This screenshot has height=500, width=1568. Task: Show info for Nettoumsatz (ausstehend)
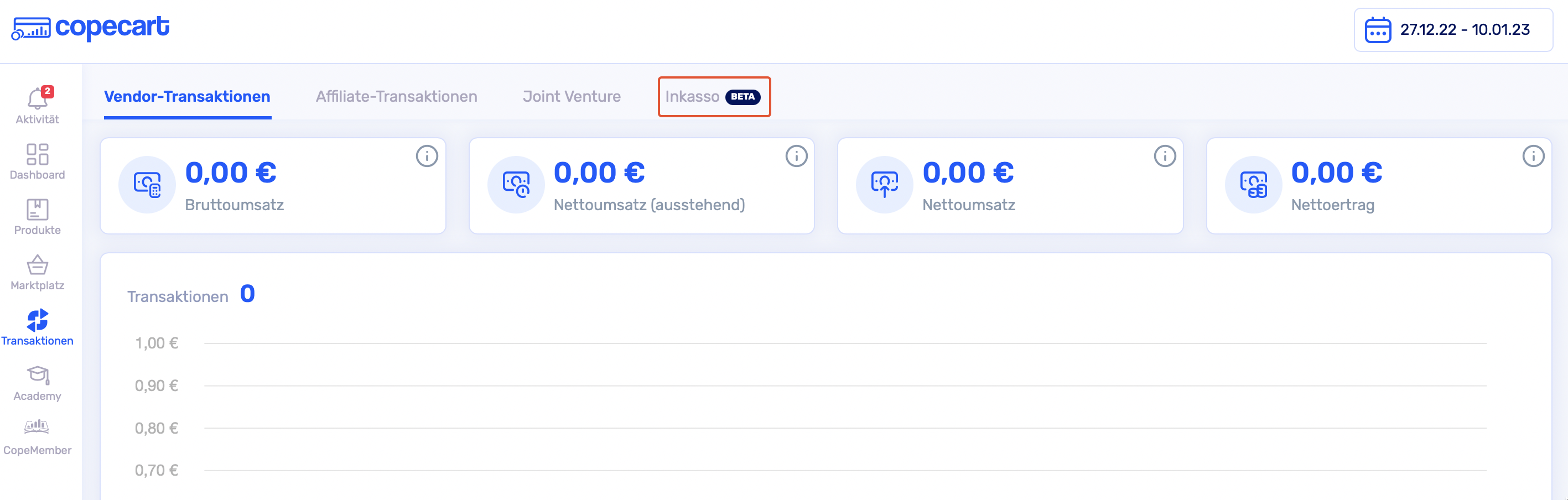(x=796, y=157)
